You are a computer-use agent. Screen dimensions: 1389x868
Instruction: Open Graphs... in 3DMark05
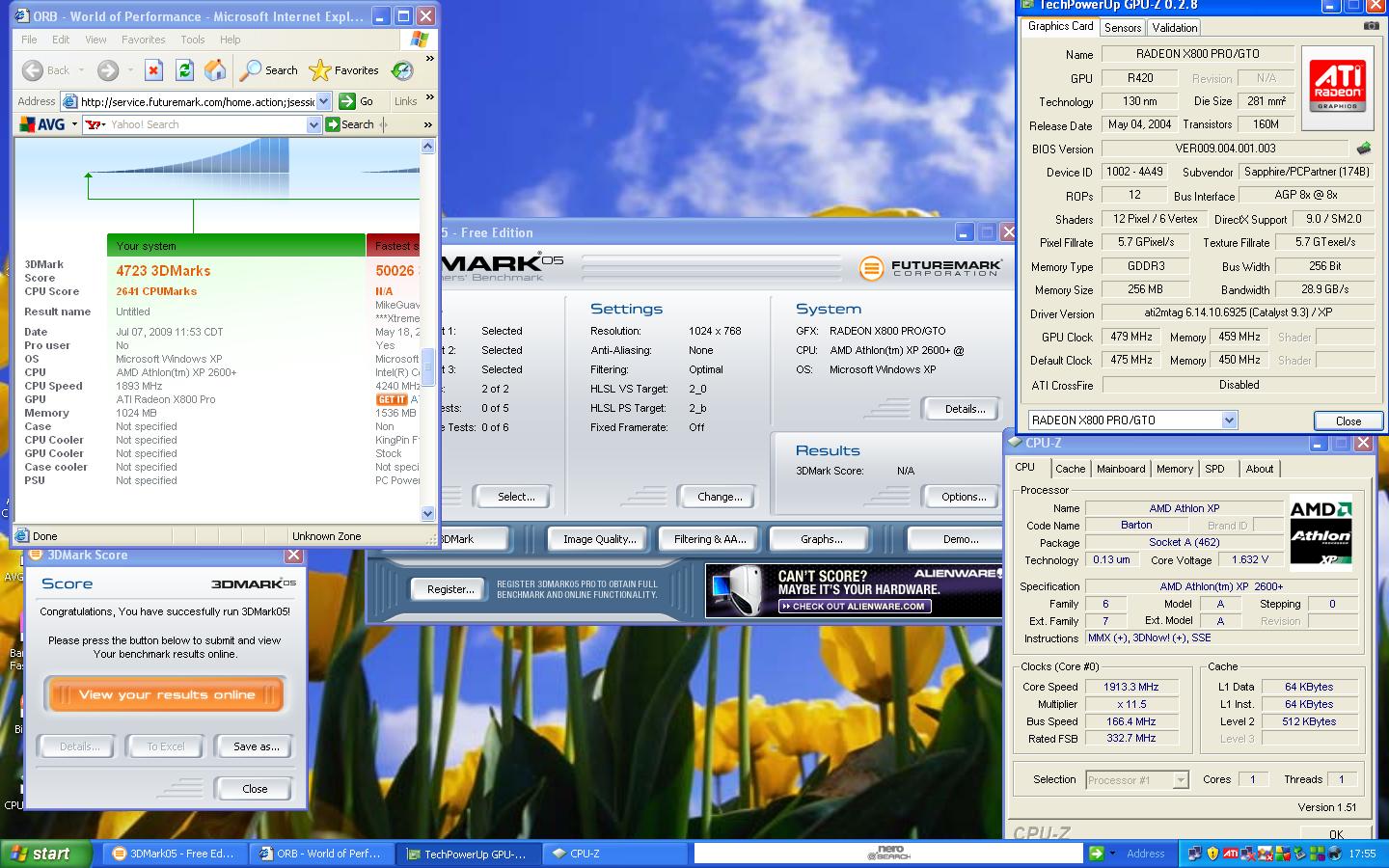(x=821, y=539)
